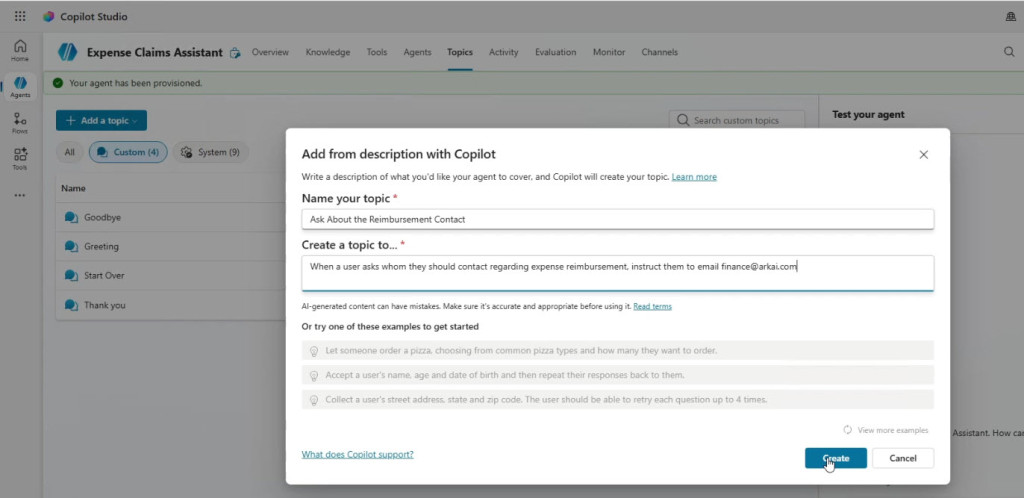Open What does Copilot support link

pos(357,454)
